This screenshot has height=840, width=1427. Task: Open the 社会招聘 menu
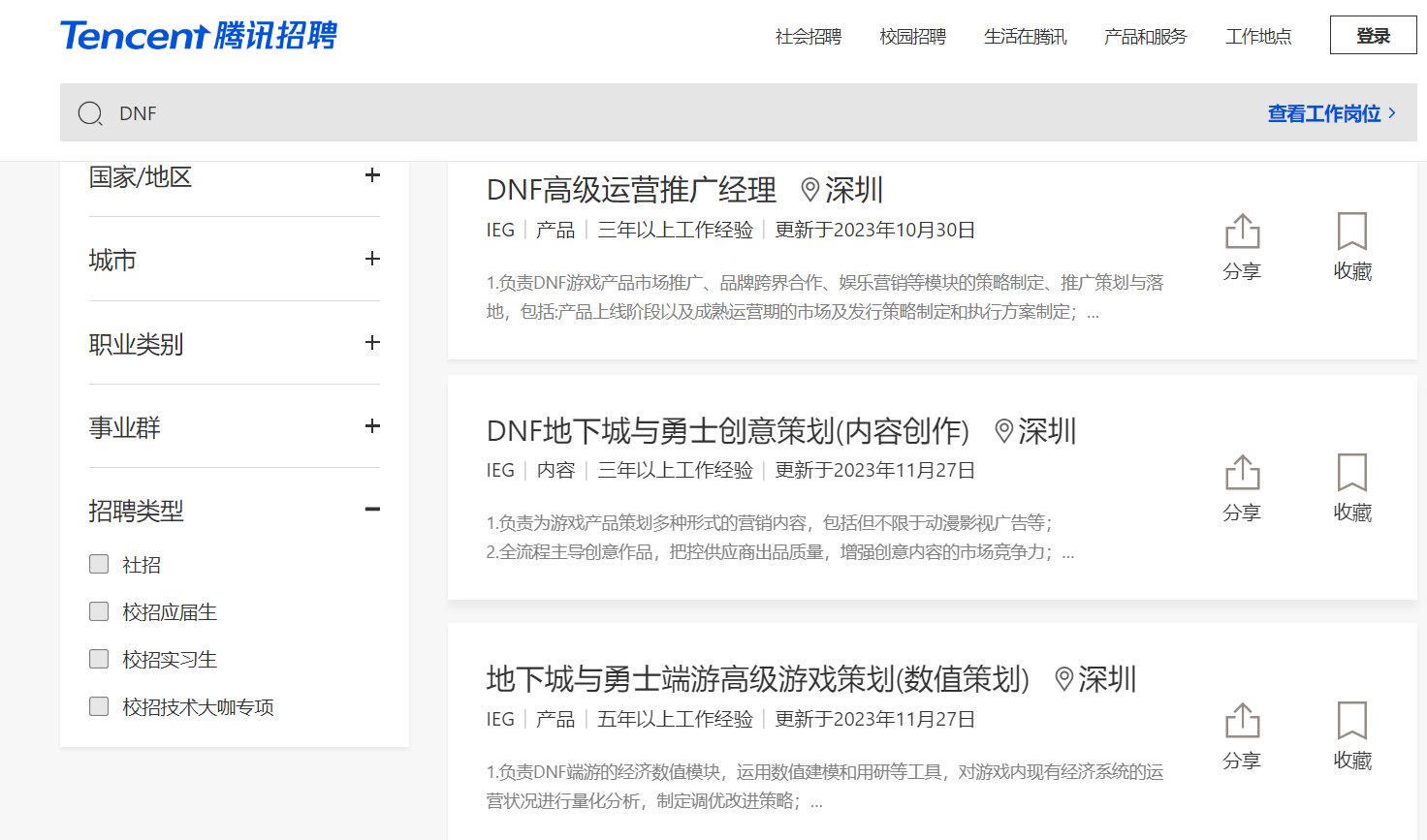pyautogui.click(x=809, y=37)
